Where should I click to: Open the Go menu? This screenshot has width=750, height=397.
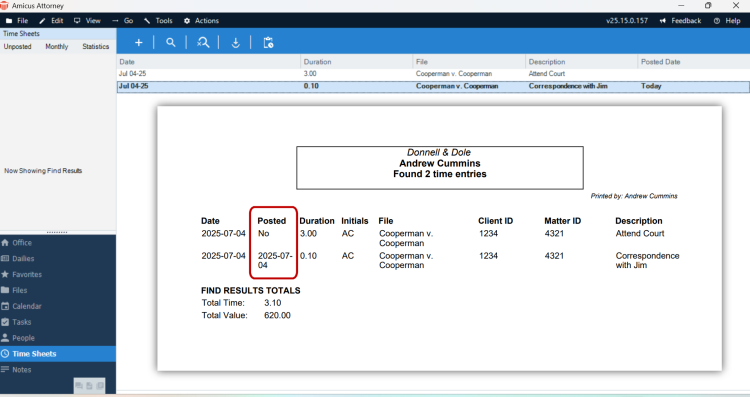pos(123,21)
